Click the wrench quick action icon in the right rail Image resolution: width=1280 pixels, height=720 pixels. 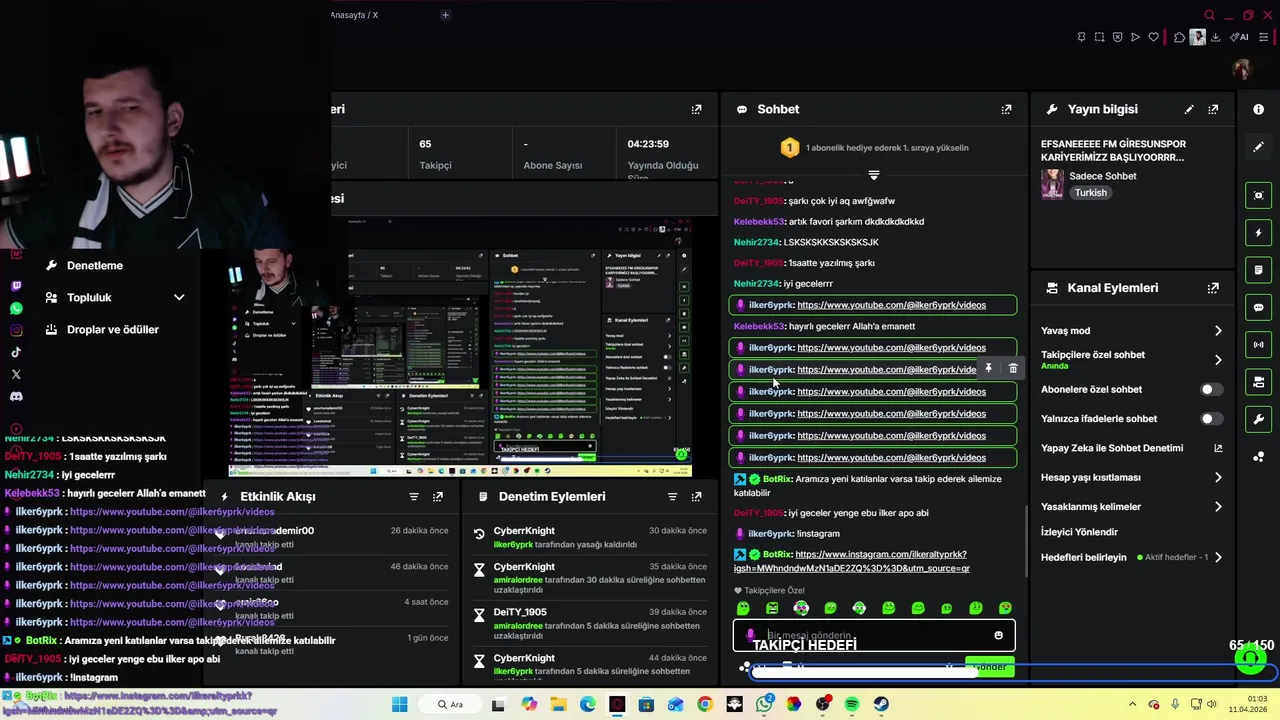1259,419
